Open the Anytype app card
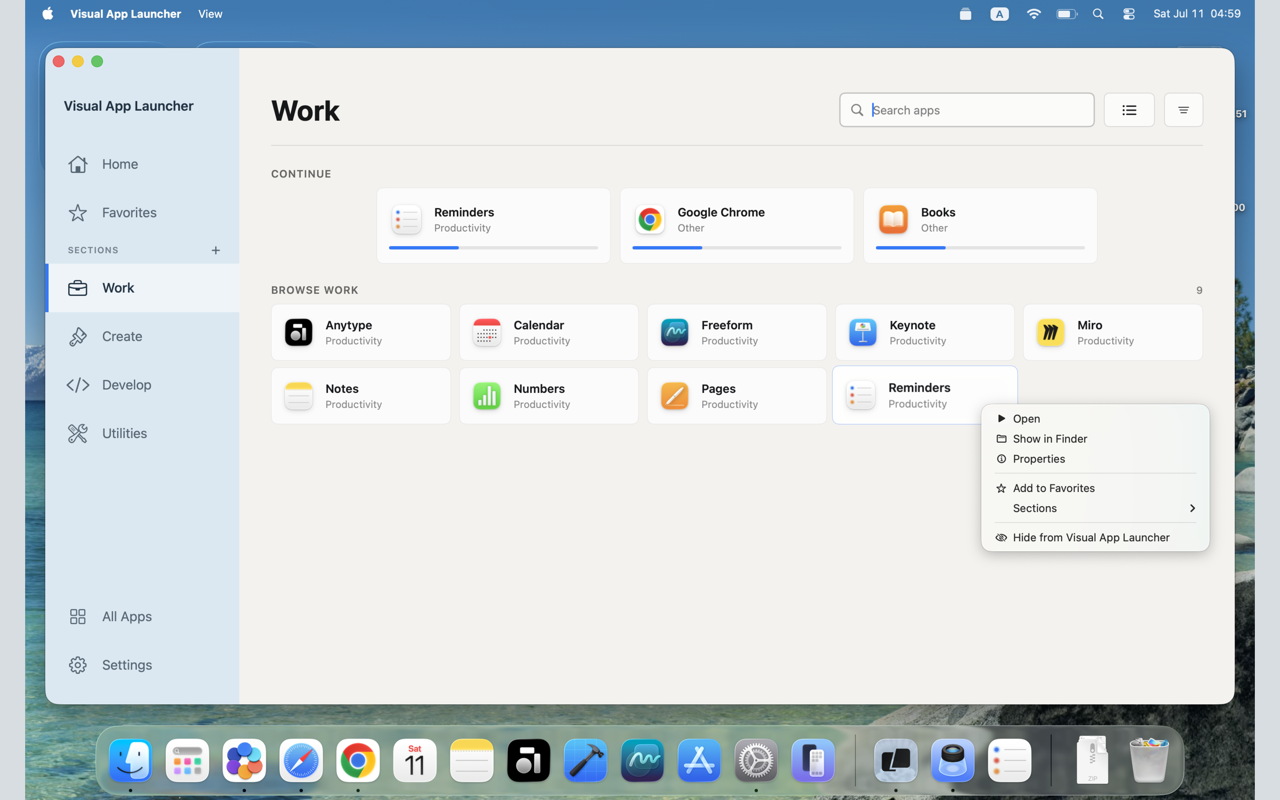 (x=361, y=332)
